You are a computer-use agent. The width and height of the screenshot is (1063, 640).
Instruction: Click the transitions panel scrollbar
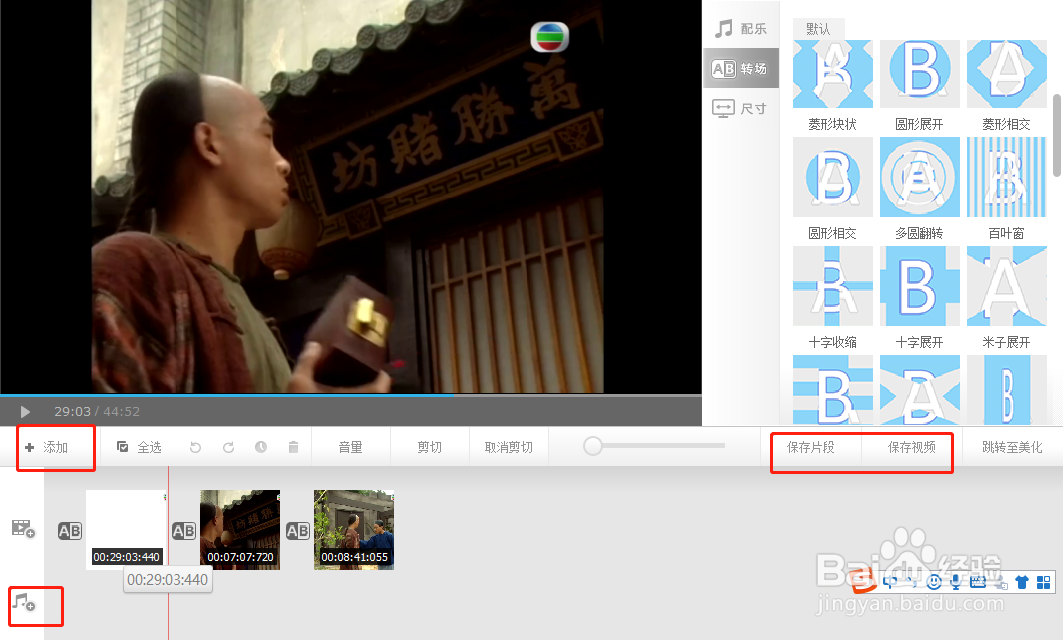1056,136
